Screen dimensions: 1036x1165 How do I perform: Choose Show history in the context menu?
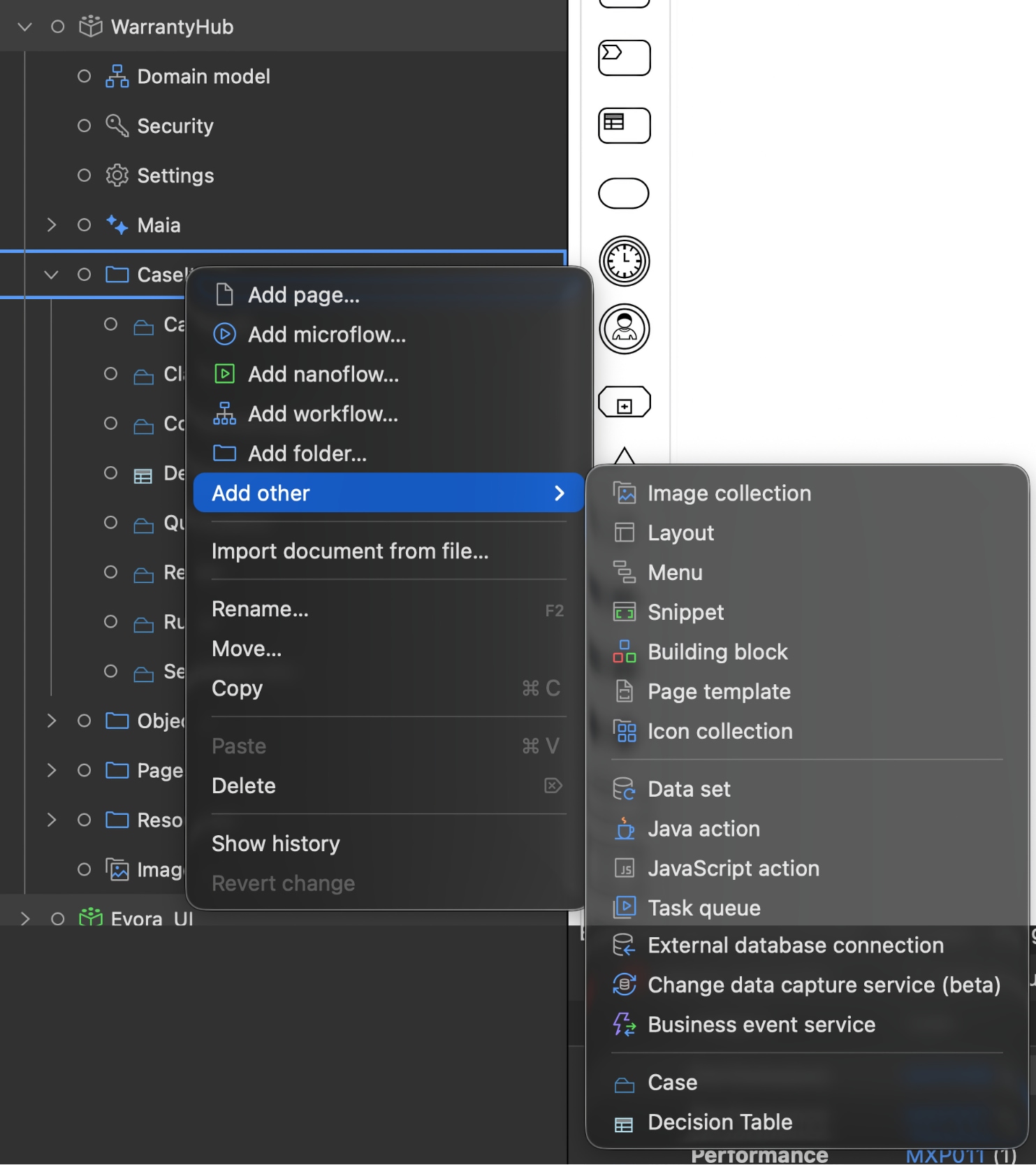388,844
